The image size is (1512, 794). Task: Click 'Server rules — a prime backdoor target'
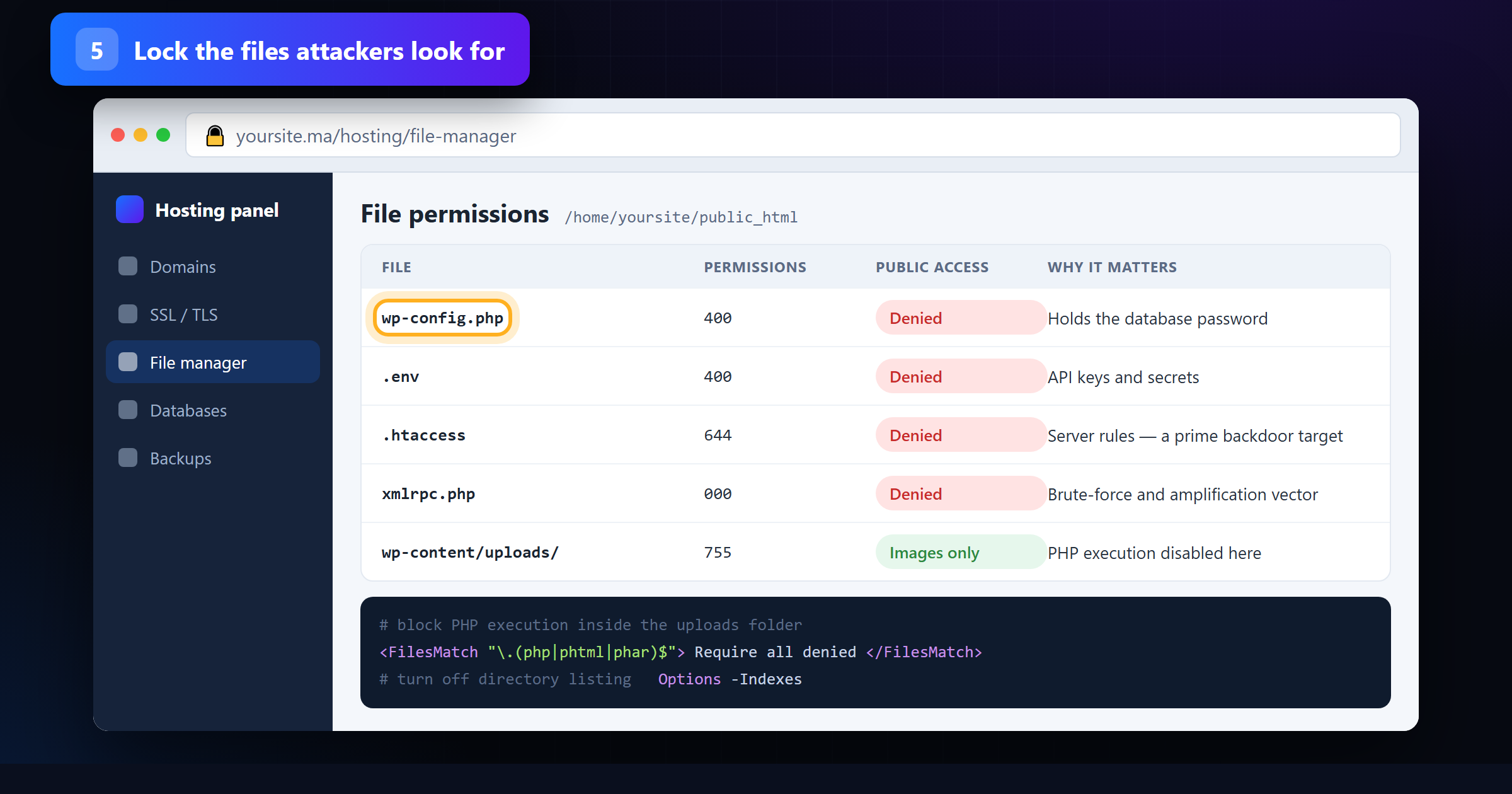(1195, 436)
